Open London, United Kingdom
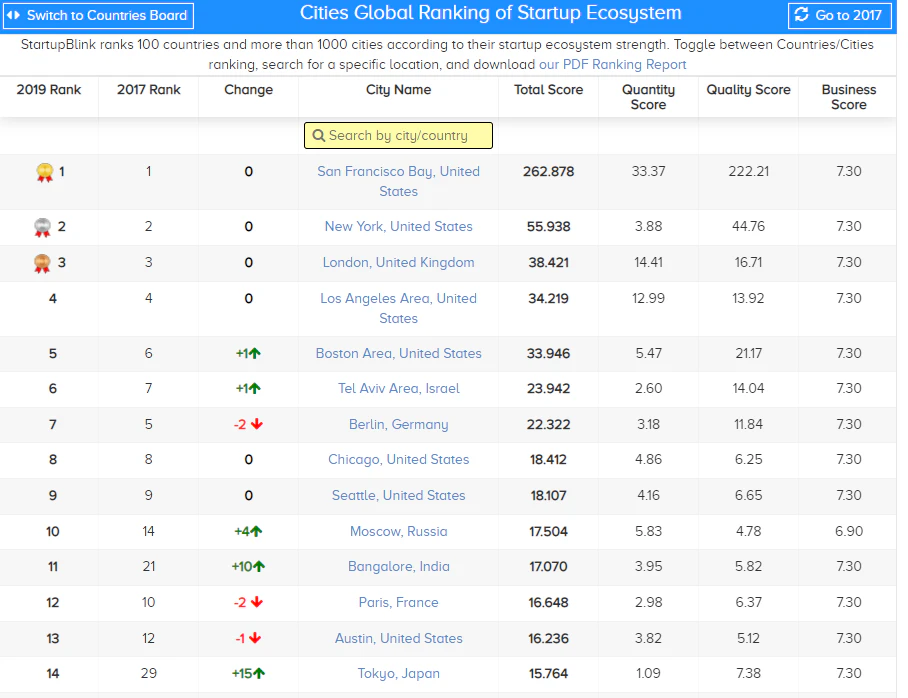 (x=399, y=262)
